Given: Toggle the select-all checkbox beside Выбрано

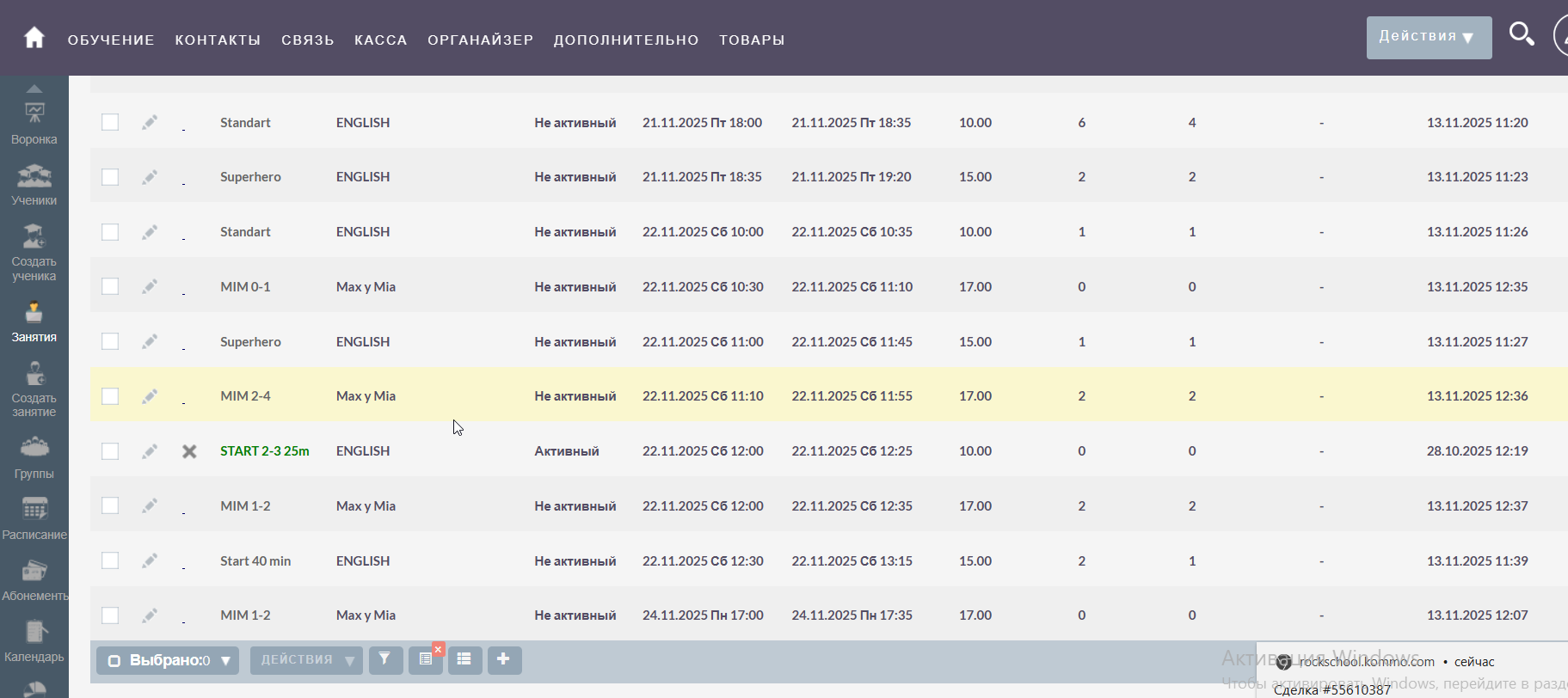Looking at the screenshot, I should [x=114, y=661].
